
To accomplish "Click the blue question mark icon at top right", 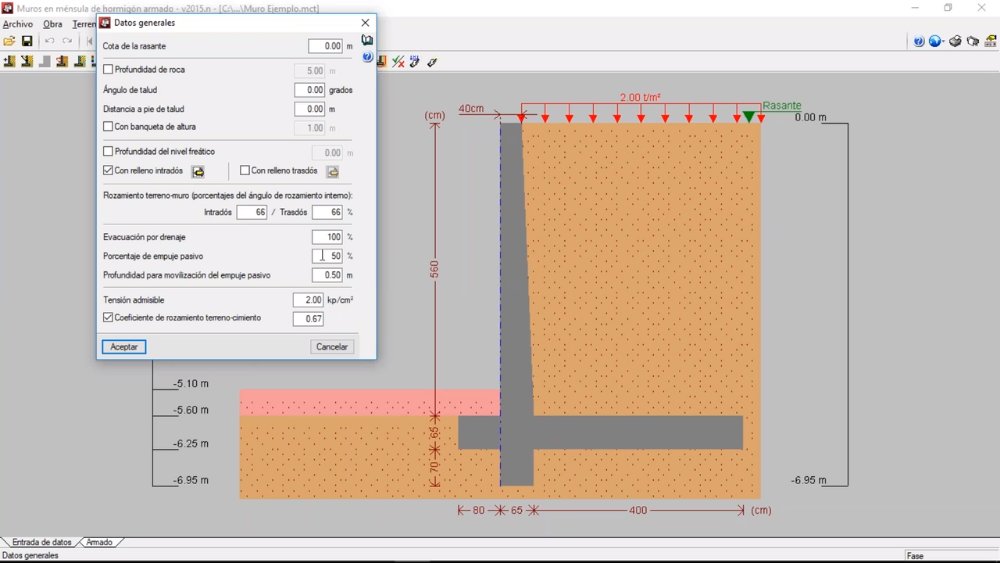I will (918, 41).
